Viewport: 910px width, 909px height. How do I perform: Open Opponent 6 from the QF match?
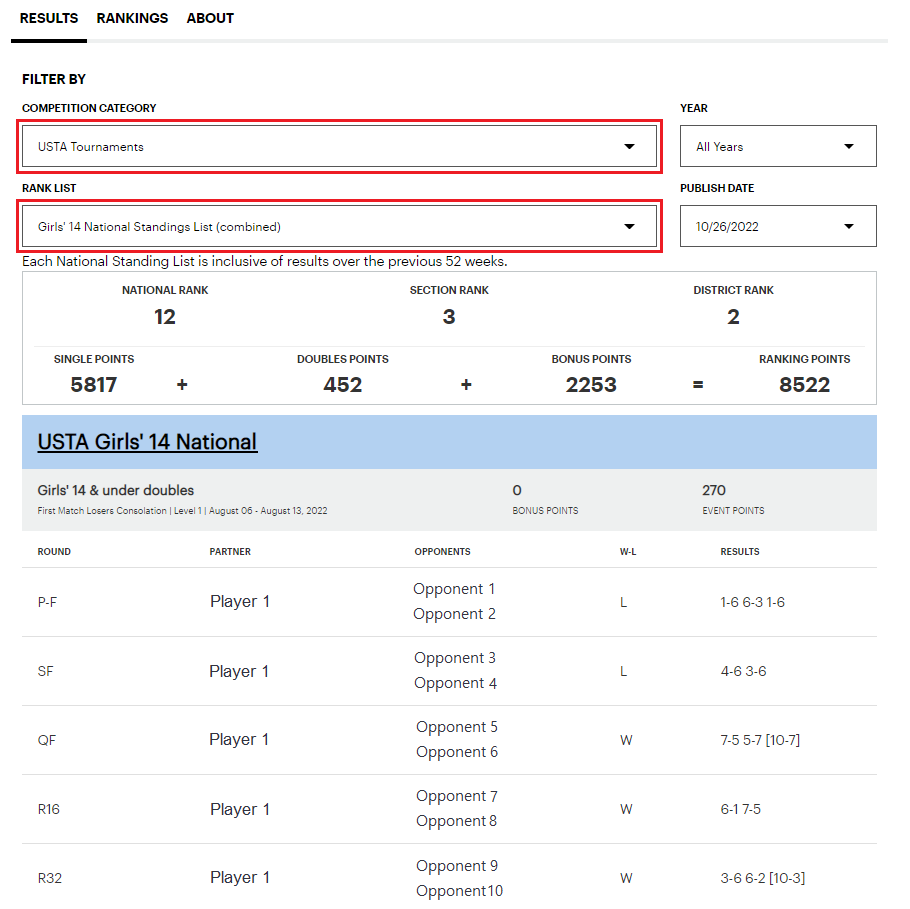[x=456, y=752]
